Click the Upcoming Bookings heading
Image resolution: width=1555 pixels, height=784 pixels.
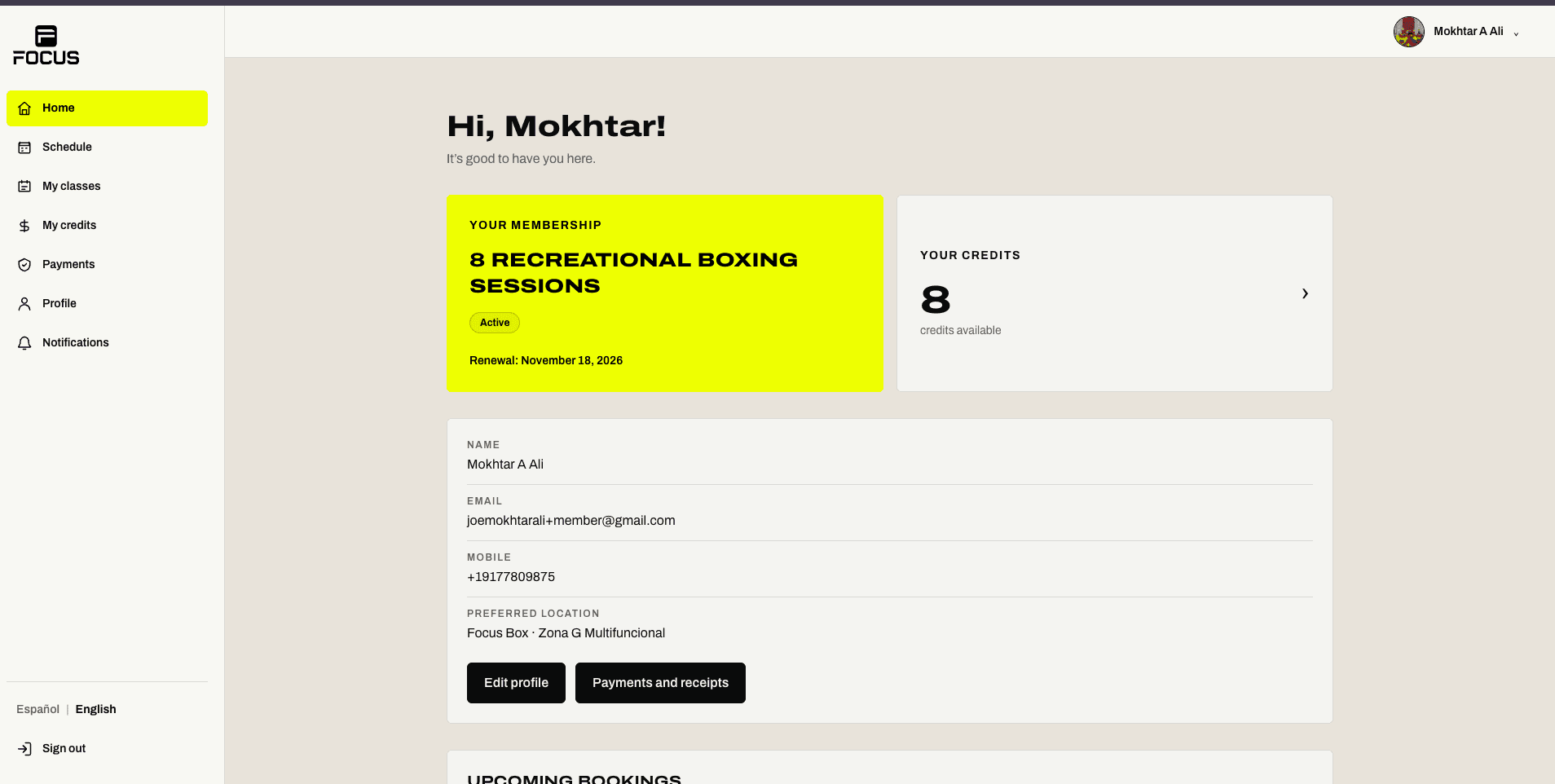click(574, 778)
